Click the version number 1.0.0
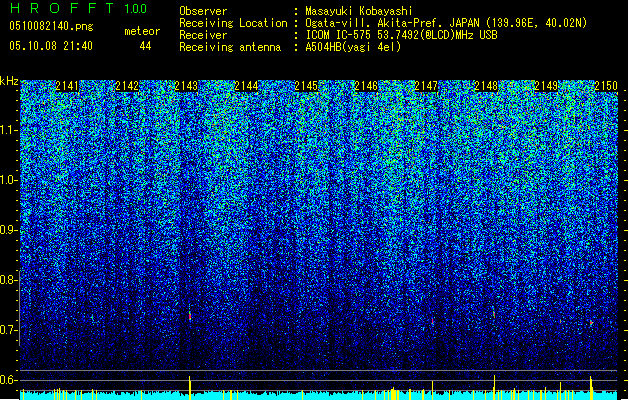Image resolution: width=629 pixels, height=400 pixels. click(x=136, y=8)
